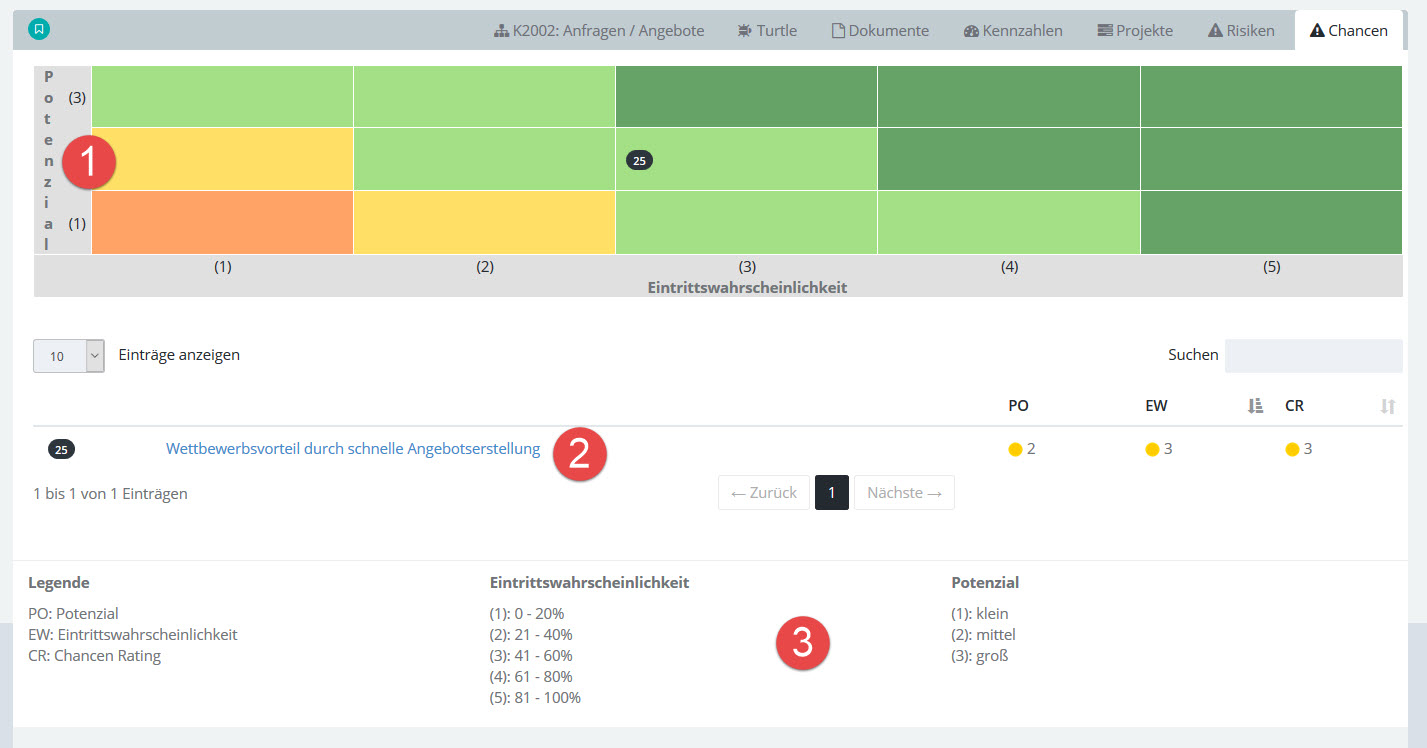Screen dimensions: 1427x748
Task: Click red marker number 1
Action: click(90, 162)
